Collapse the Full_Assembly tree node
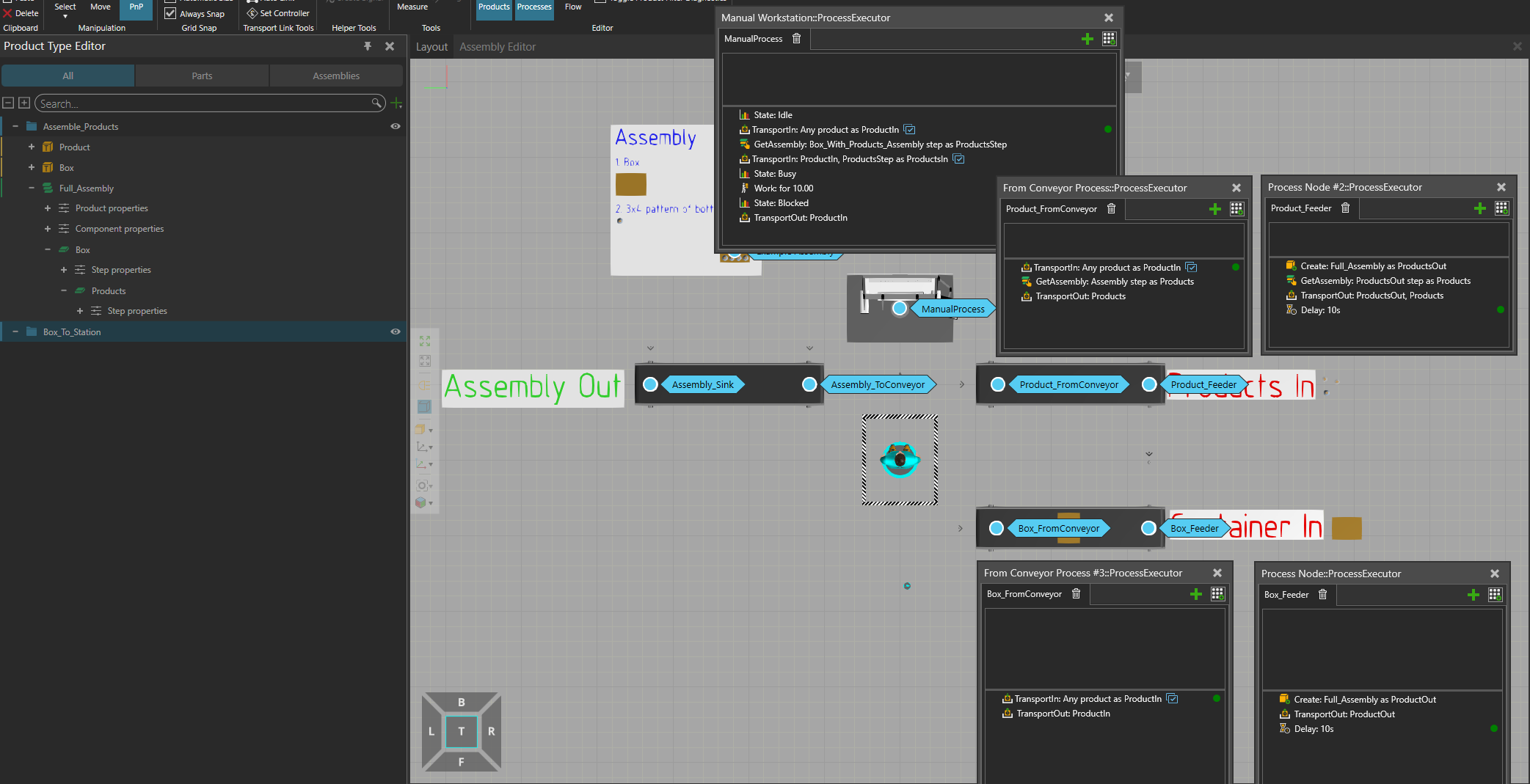Screen dimensions: 1530x784 click(x=32, y=188)
